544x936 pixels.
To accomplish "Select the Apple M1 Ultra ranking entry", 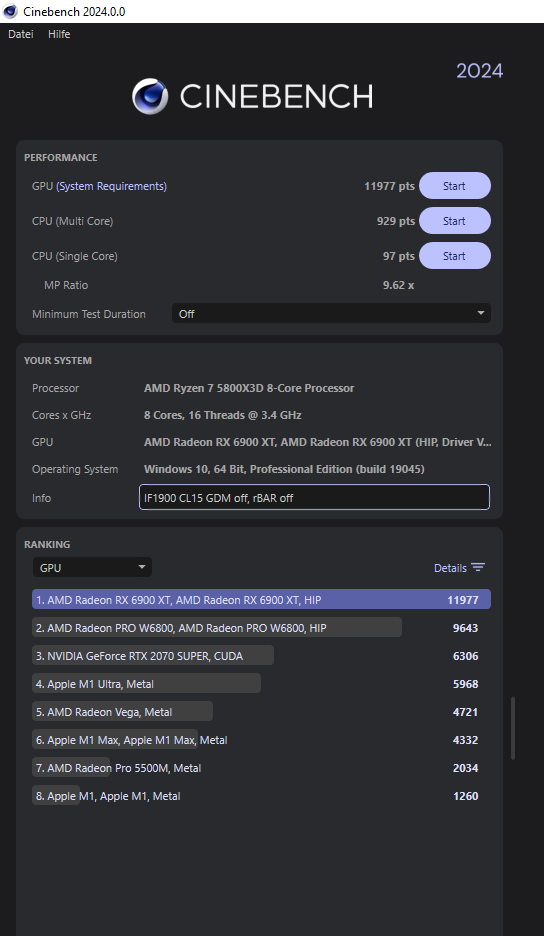I will (x=146, y=683).
